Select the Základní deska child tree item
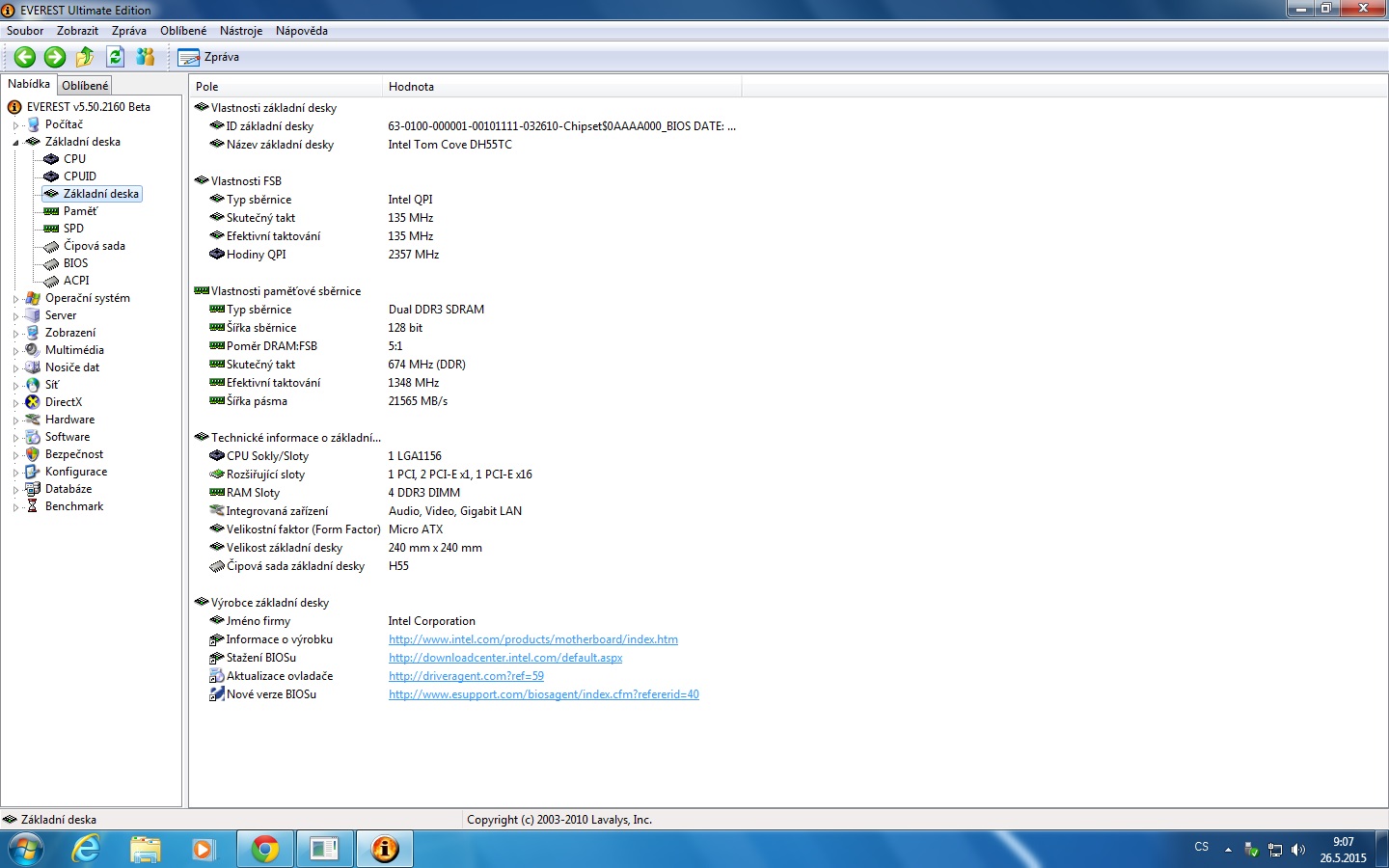 pos(100,194)
